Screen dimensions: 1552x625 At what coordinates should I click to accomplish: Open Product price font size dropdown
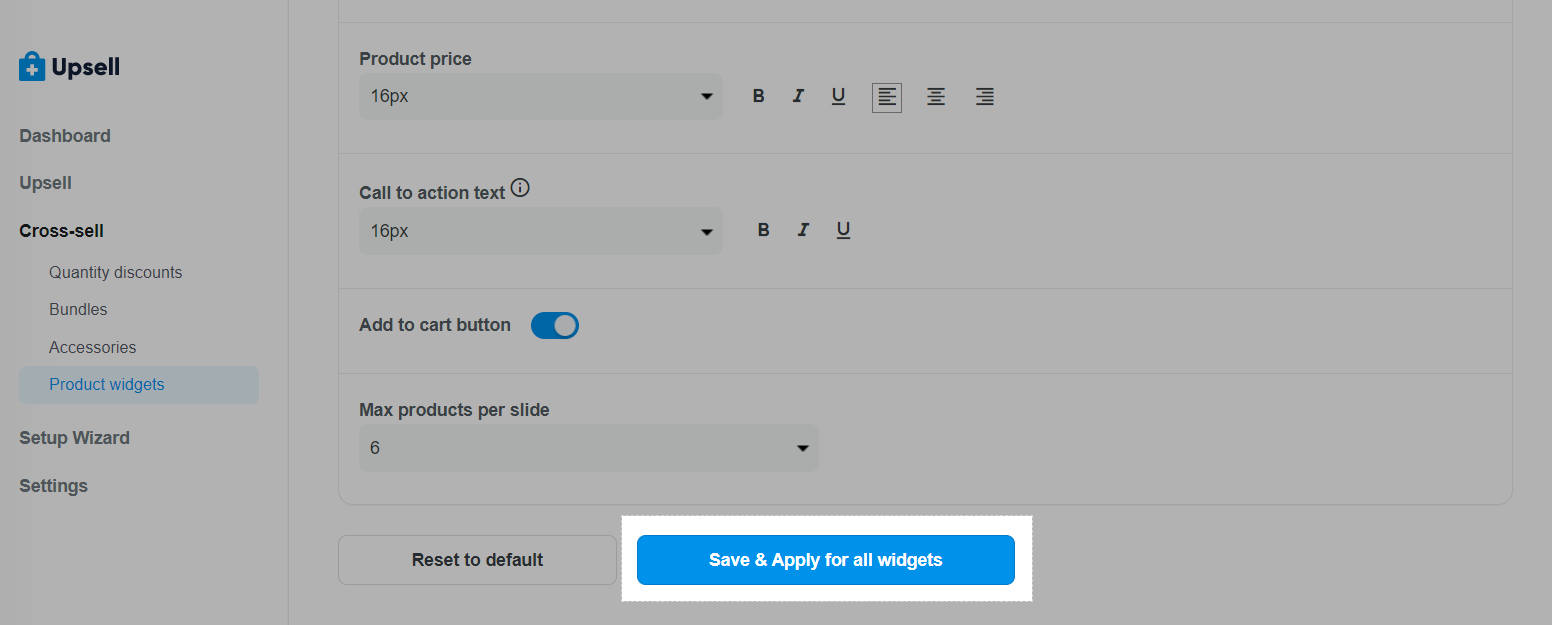(x=541, y=96)
